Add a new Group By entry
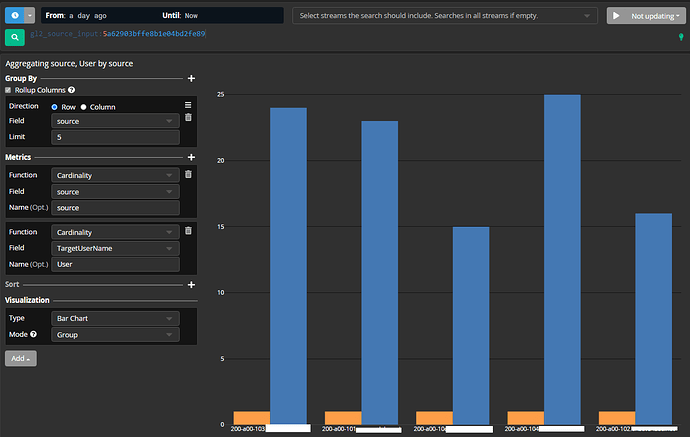The width and height of the screenshot is (690, 437). point(191,78)
